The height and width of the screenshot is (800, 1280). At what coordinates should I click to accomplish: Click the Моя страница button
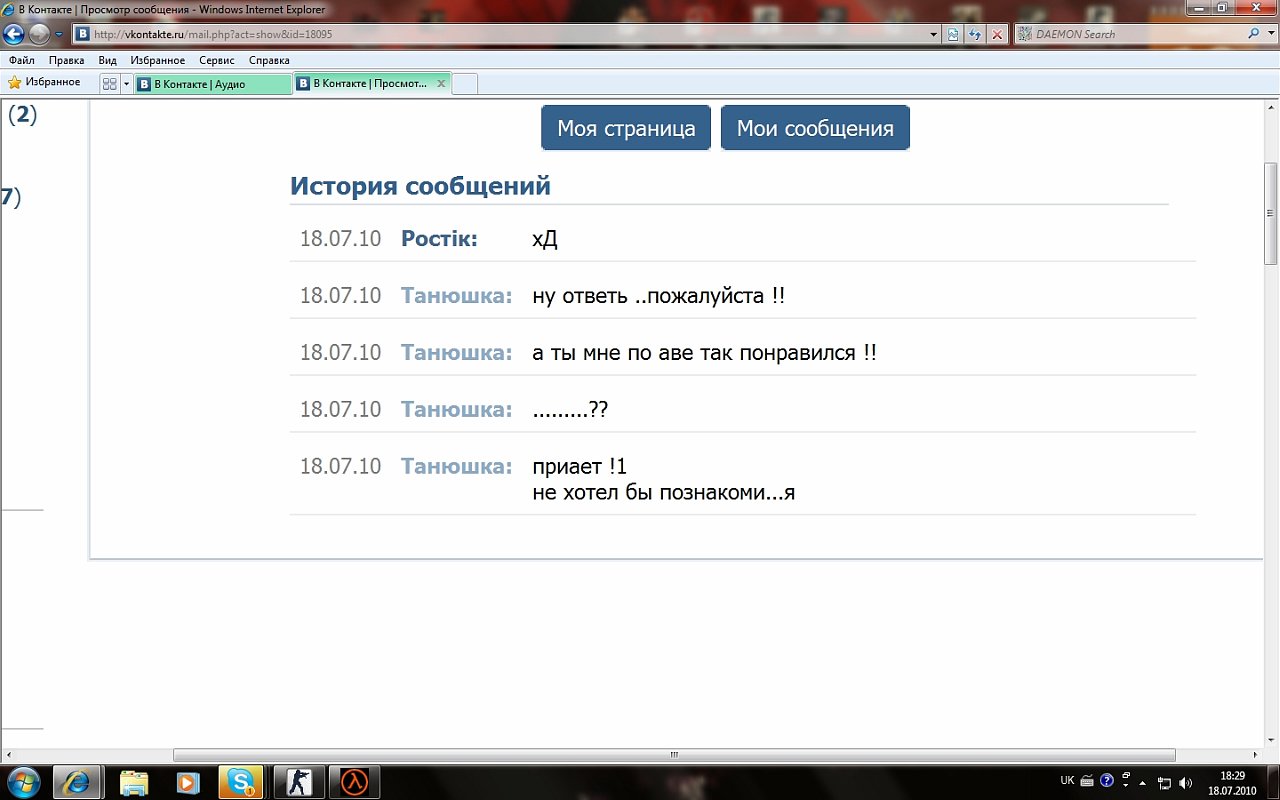626,128
